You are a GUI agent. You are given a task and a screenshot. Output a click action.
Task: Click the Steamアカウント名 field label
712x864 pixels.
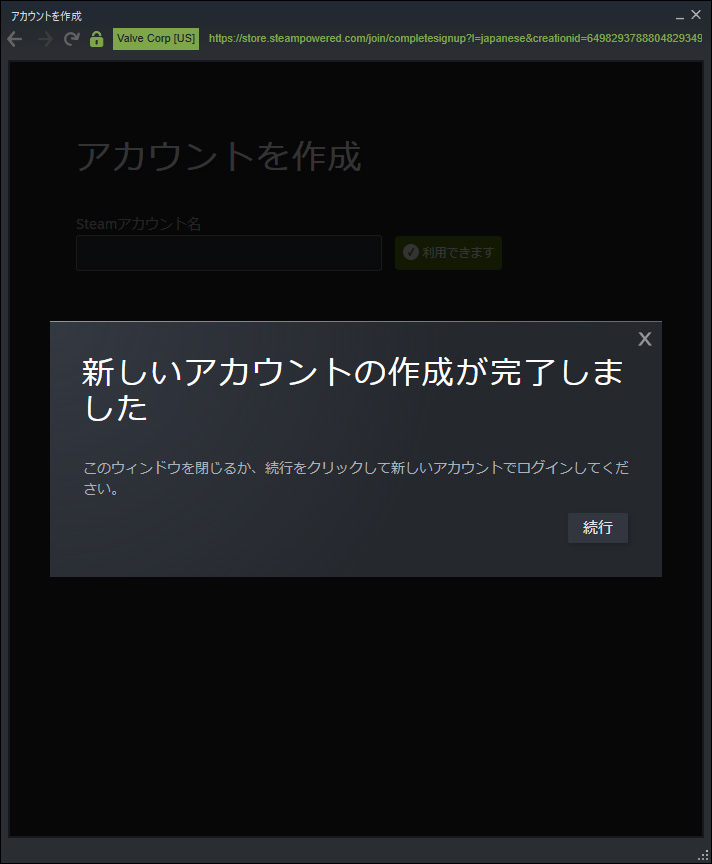coord(138,224)
